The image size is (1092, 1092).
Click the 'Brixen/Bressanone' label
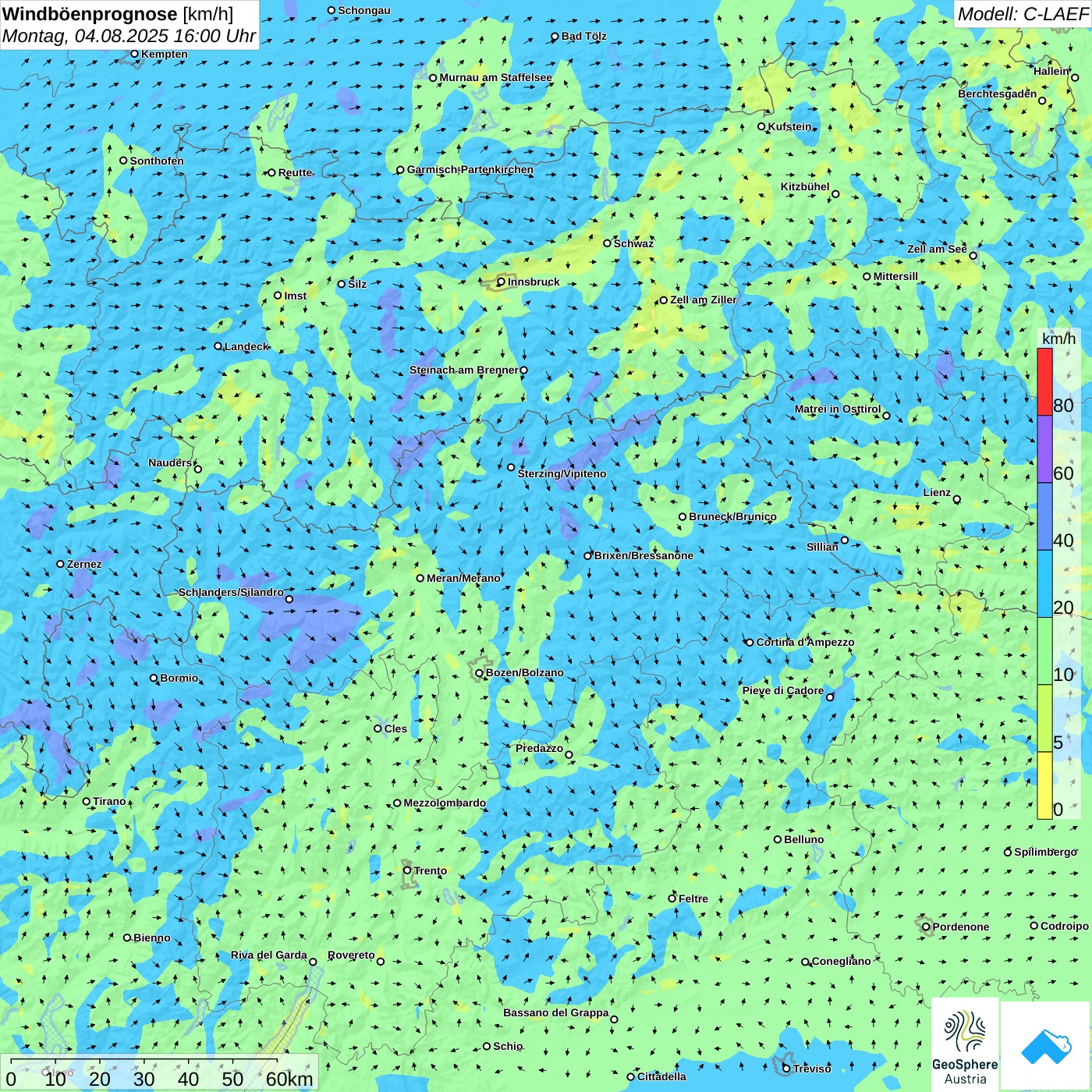643,555
